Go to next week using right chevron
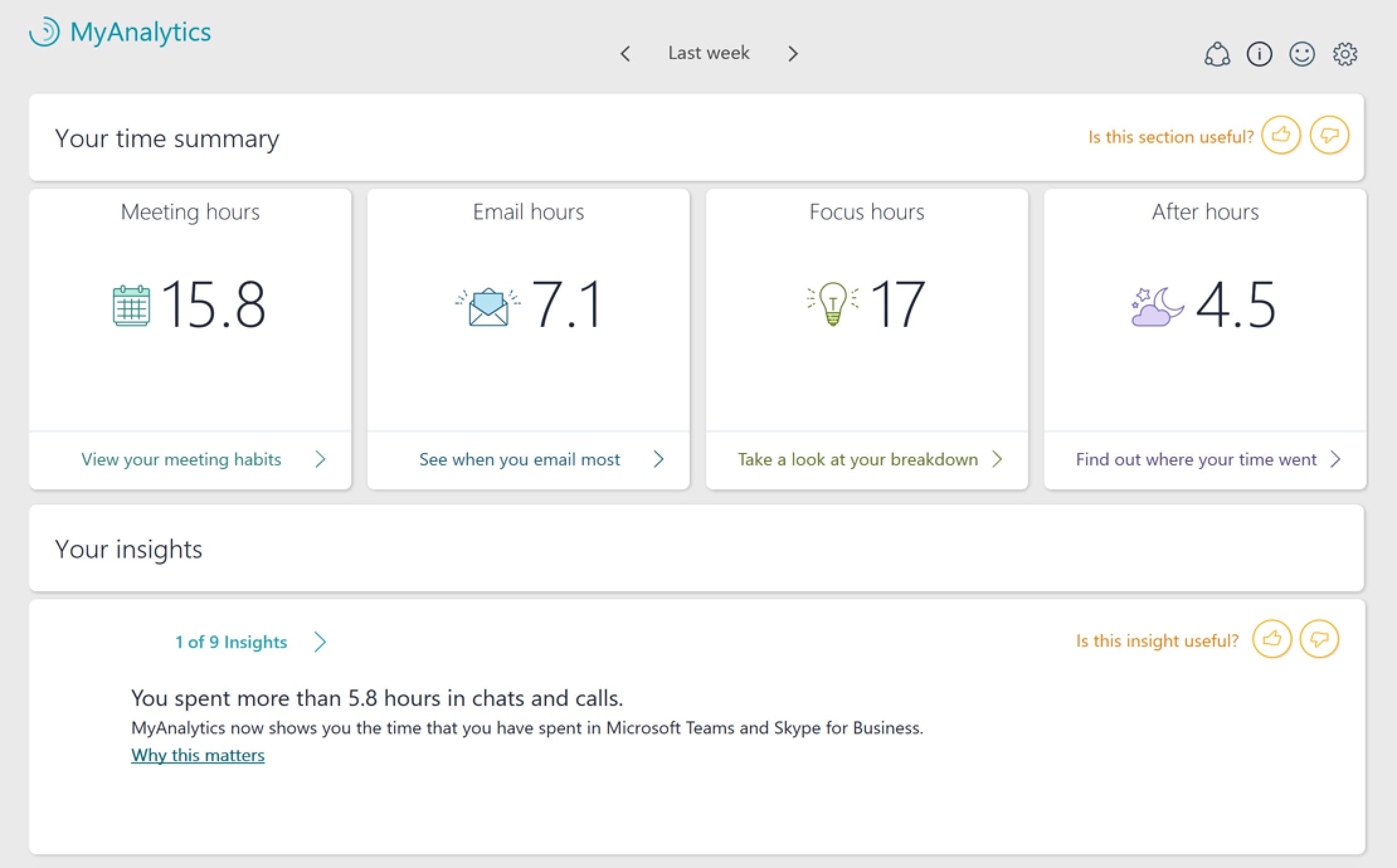The image size is (1397, 868). click(x=793, y=53)
